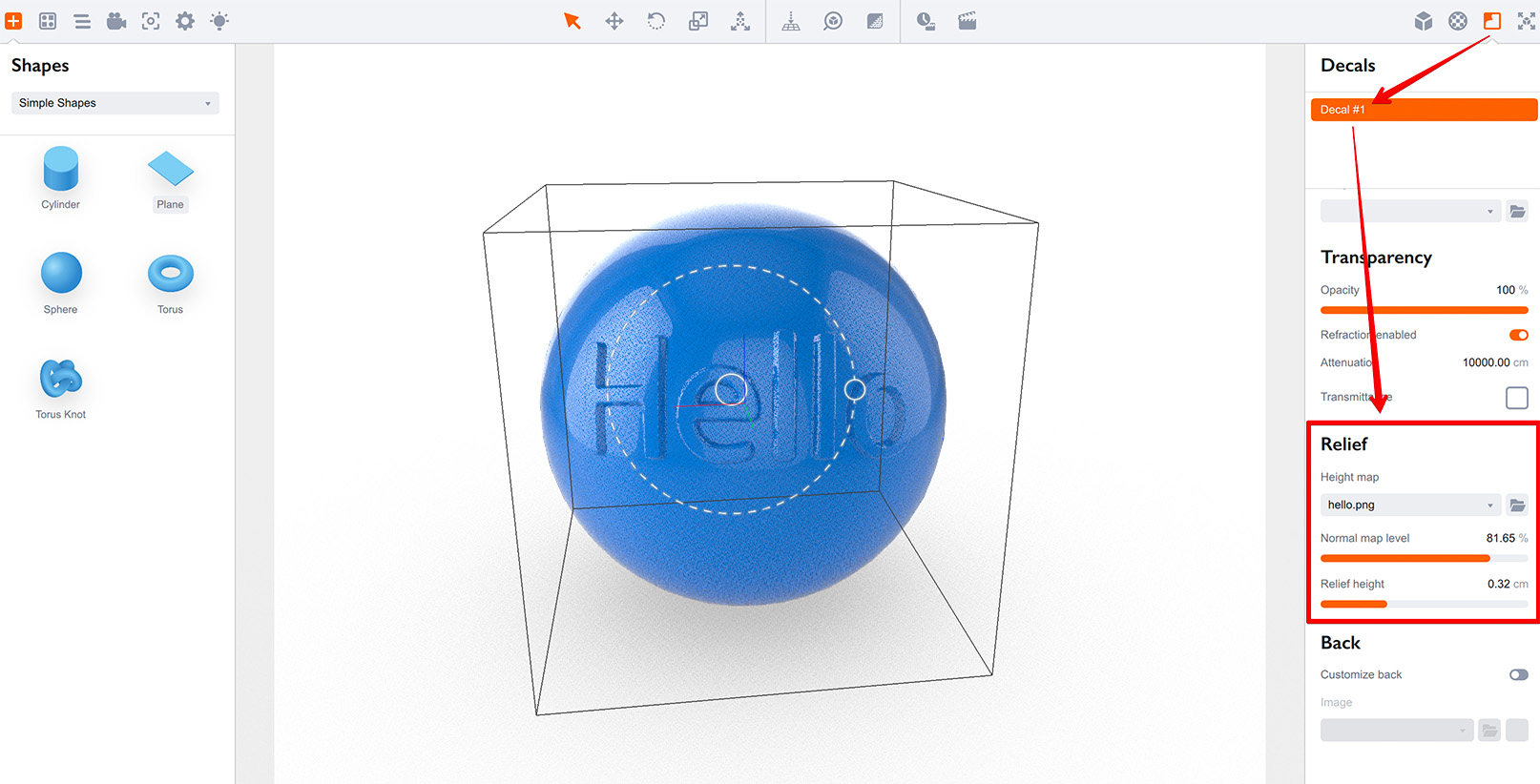Add a Sphere shape
This screenshot has width=1540, height=784.
click(x=61, y=283)
